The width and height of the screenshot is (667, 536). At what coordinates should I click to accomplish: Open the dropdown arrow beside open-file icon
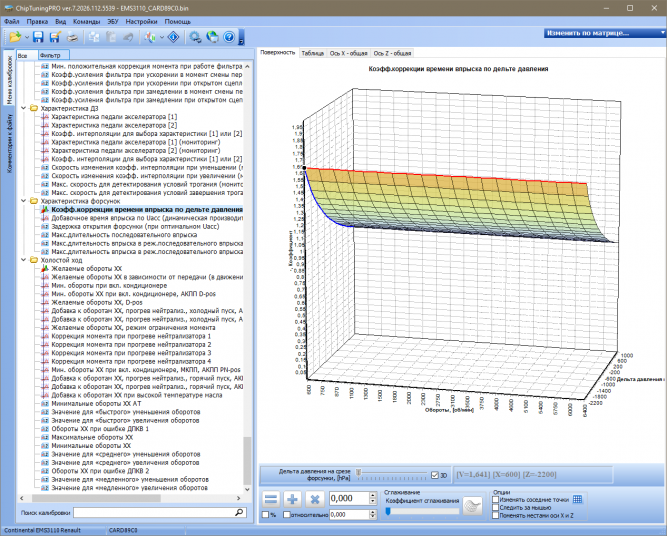[27, 38]
